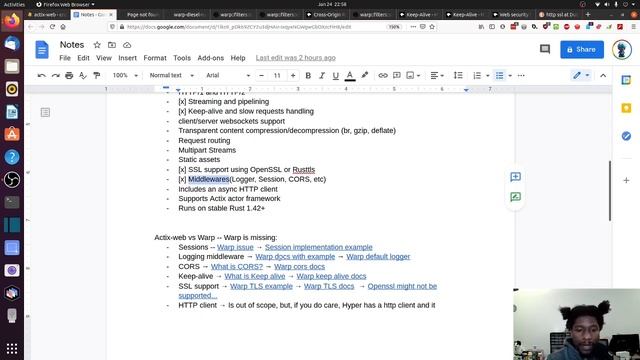This screenshot has width=640, height=360.
Task: Add a comment with the toolbar icon
Action: pyautogui.click(x=396, y=76)
